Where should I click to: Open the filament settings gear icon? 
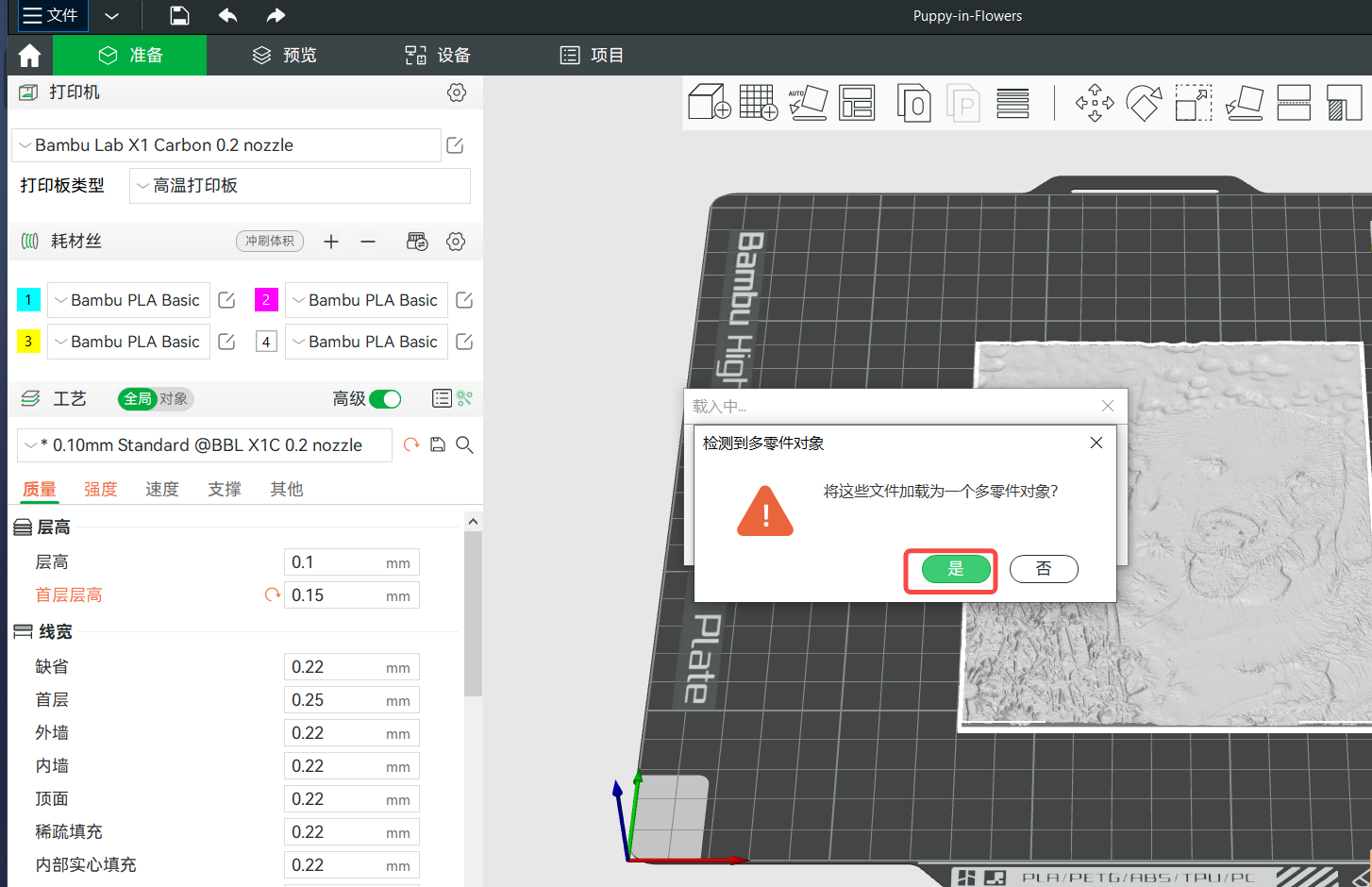pos(456,242)
